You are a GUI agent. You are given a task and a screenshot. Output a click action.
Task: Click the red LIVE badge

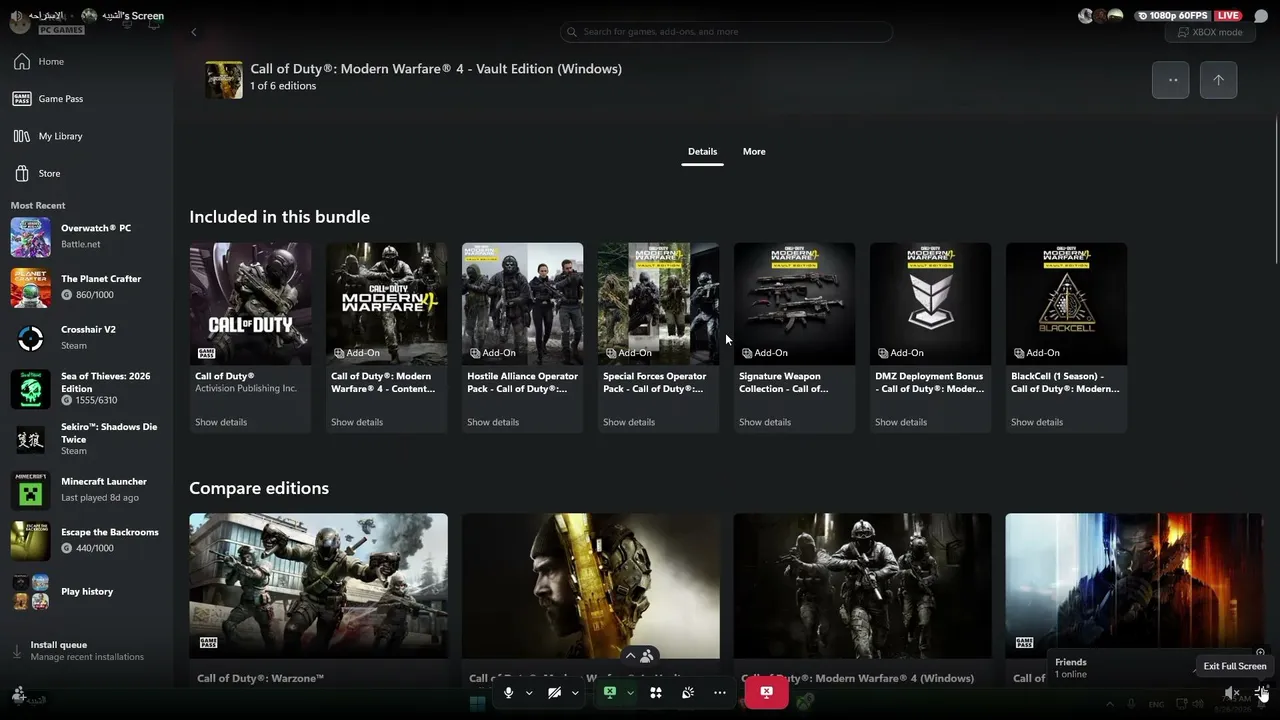[x=1228, y=16]
